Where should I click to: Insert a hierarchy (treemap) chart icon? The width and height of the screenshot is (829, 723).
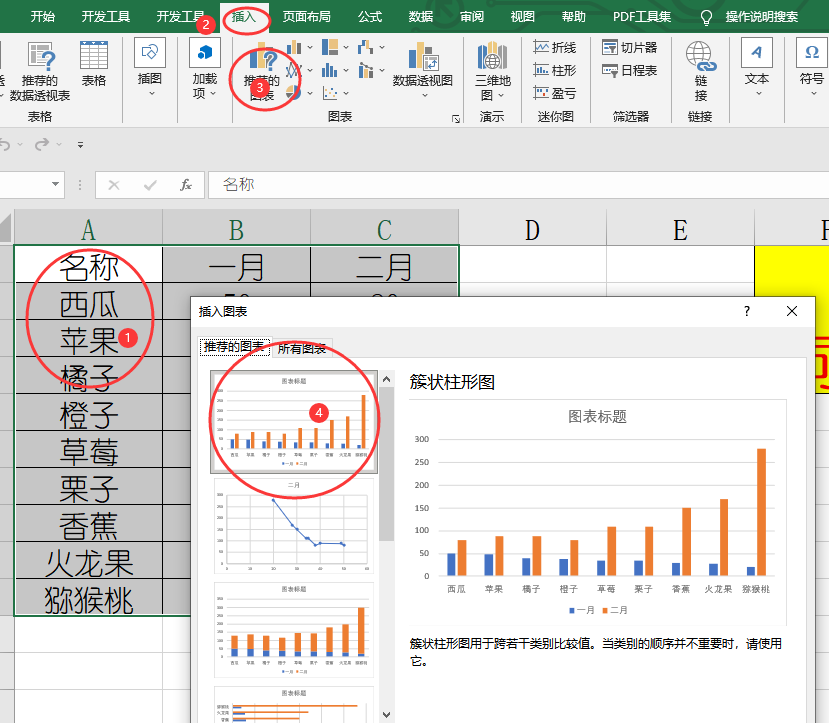(330, 47)
